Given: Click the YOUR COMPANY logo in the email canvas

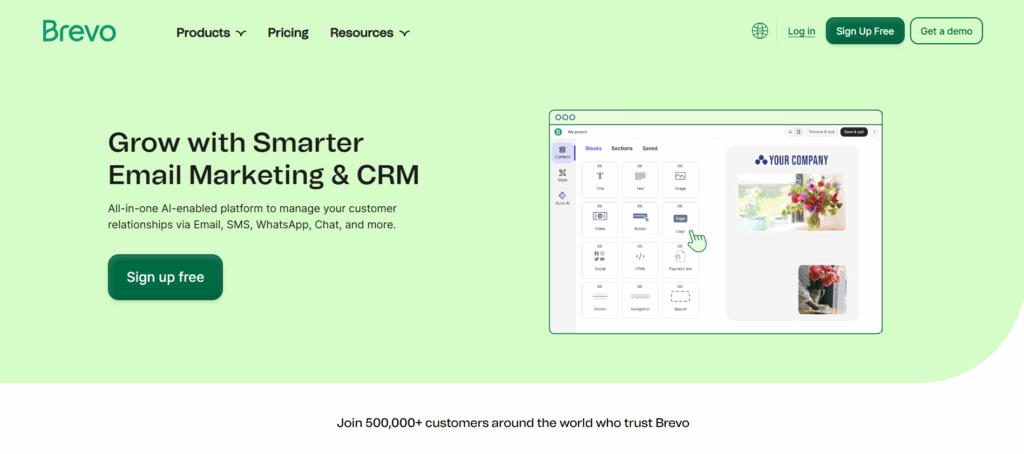Looking at the screenshot, I should click(792, 160).
